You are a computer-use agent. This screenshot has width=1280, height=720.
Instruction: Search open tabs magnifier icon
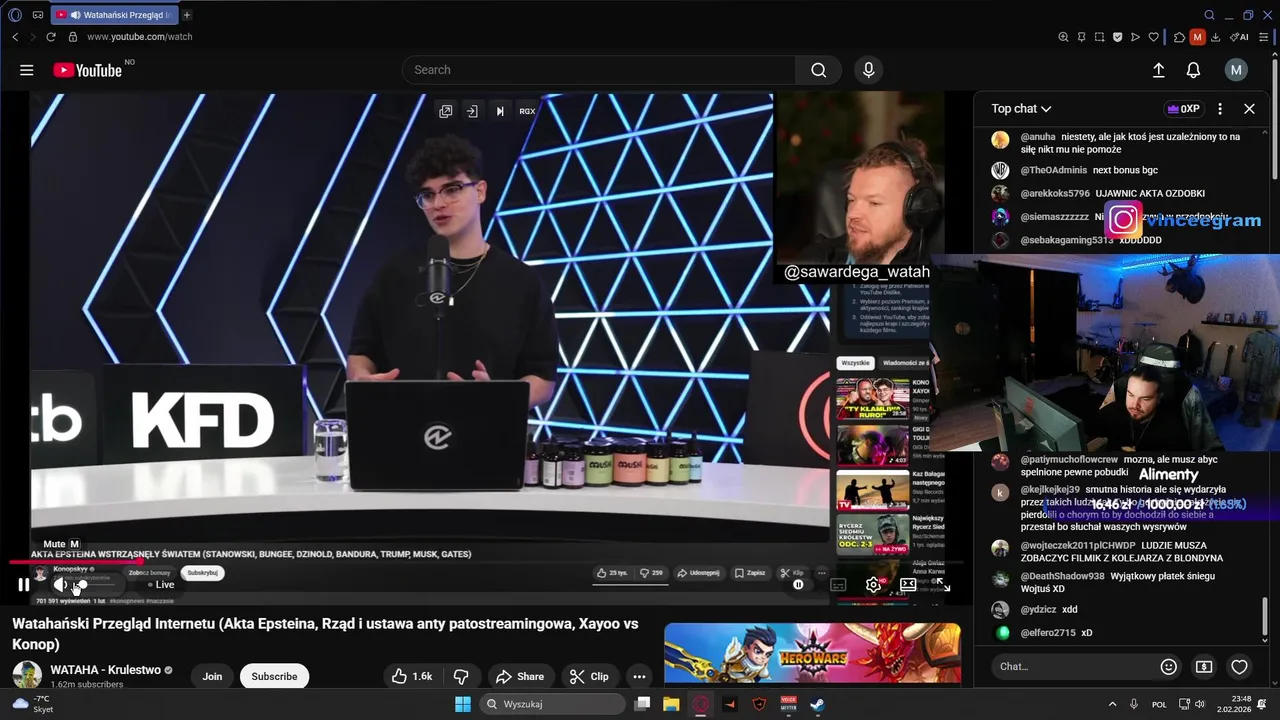tap(1209, 15)
